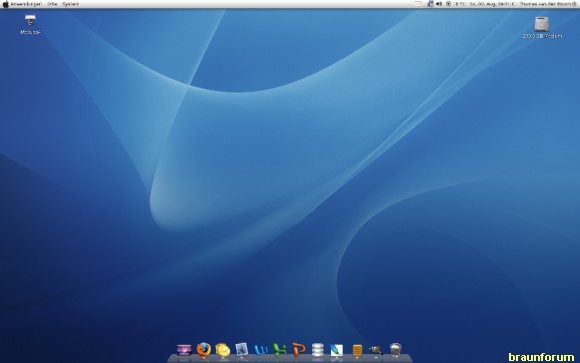Open the Trash in the dock
The height and width of the screenshot is (363, 580).
point(395,350)
